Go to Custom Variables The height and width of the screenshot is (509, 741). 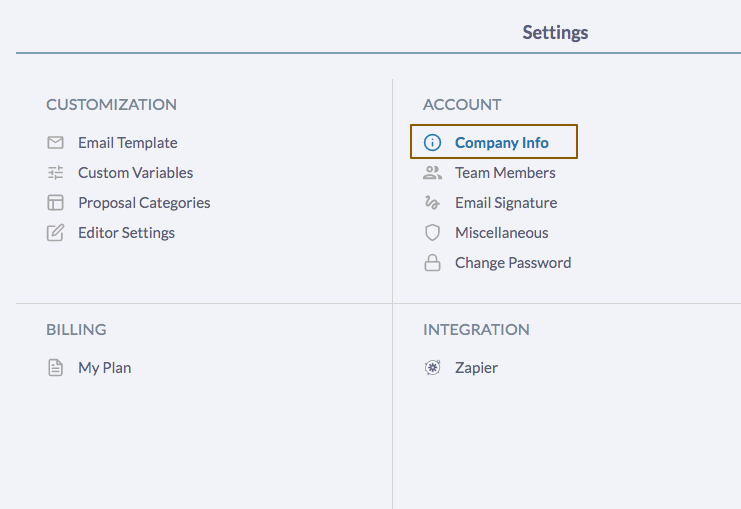[135, 173]
